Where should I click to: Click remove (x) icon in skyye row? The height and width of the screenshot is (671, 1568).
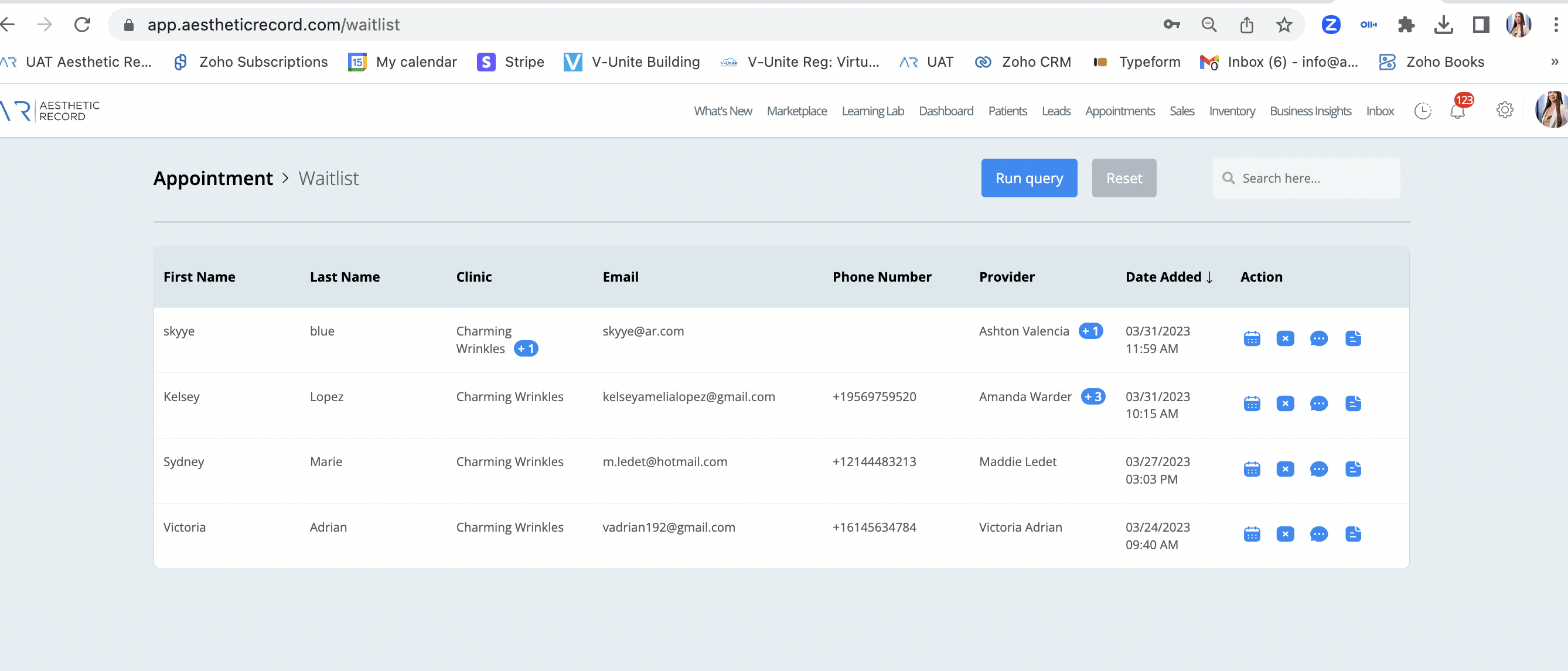click(1285, 339)
